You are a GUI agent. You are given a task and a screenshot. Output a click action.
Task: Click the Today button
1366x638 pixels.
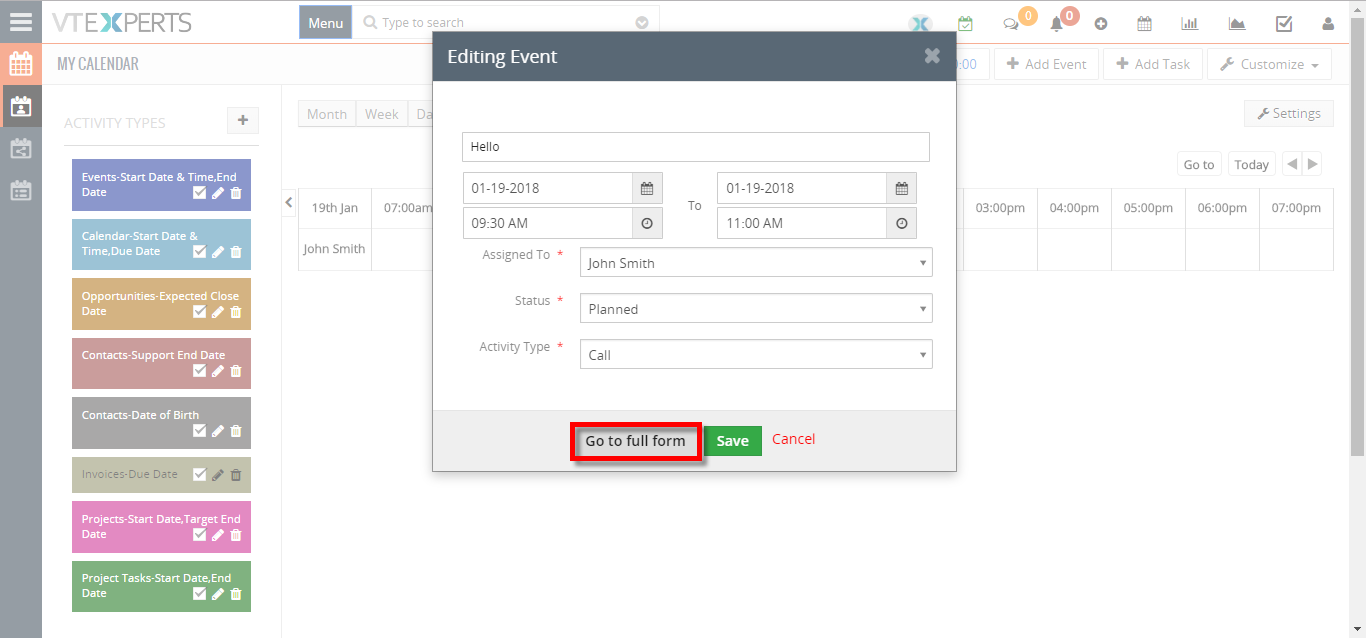[x=1251, y=165]
